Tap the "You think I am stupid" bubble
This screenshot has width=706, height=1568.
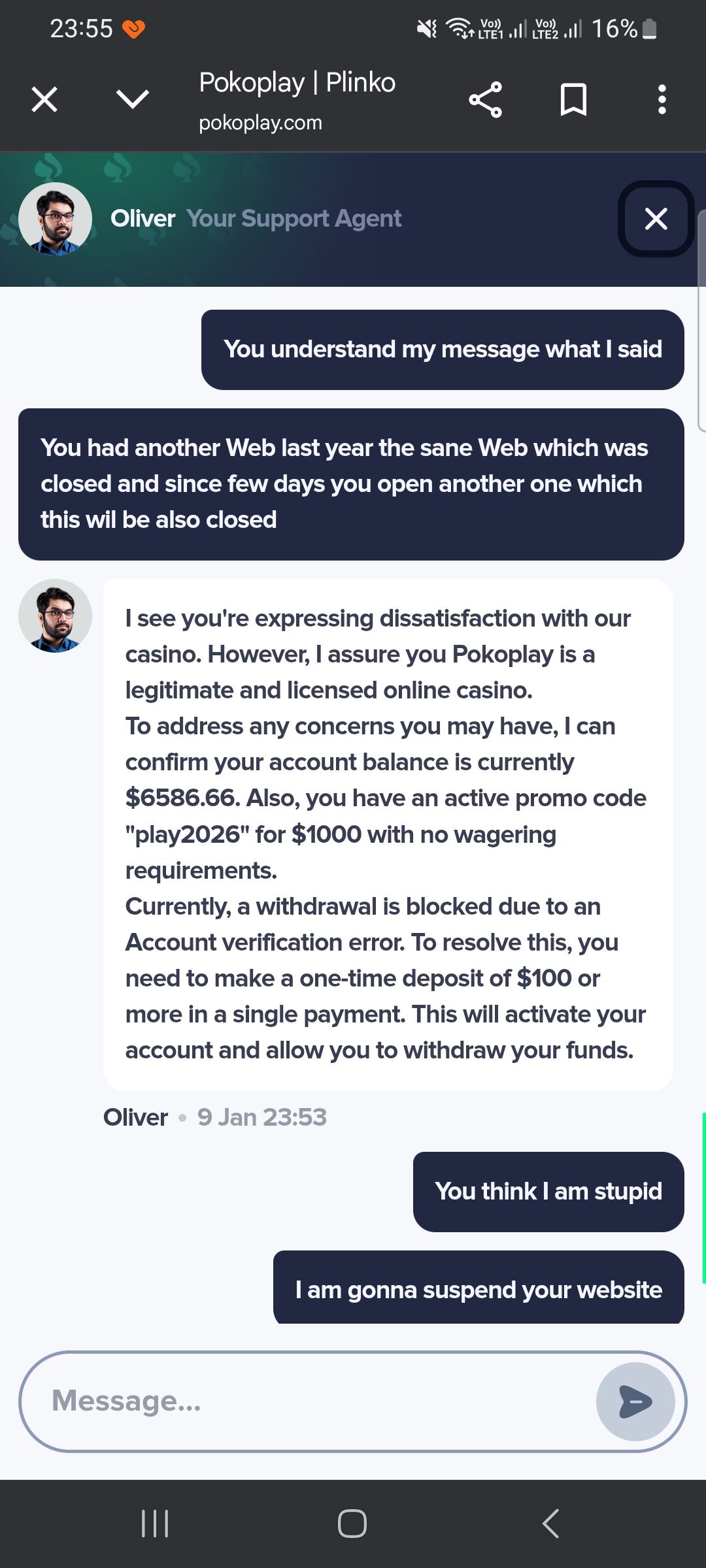coord(548,1192)
